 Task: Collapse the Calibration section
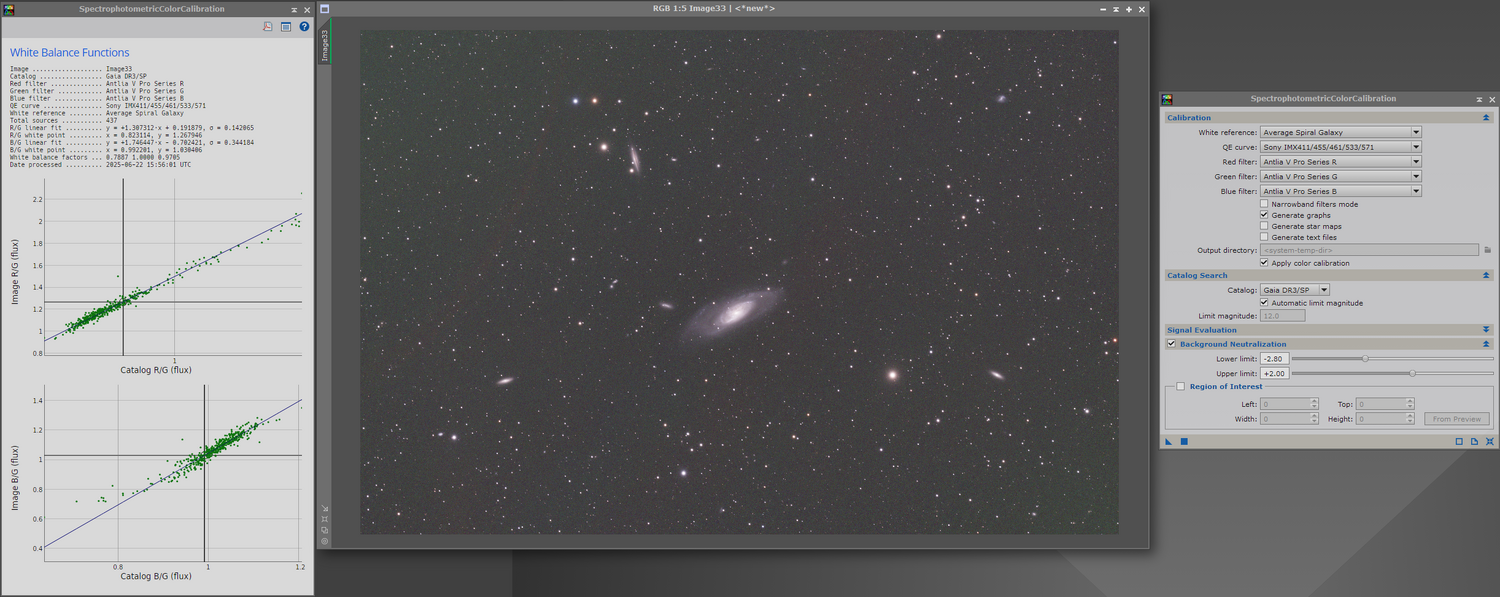[1486, 117]
